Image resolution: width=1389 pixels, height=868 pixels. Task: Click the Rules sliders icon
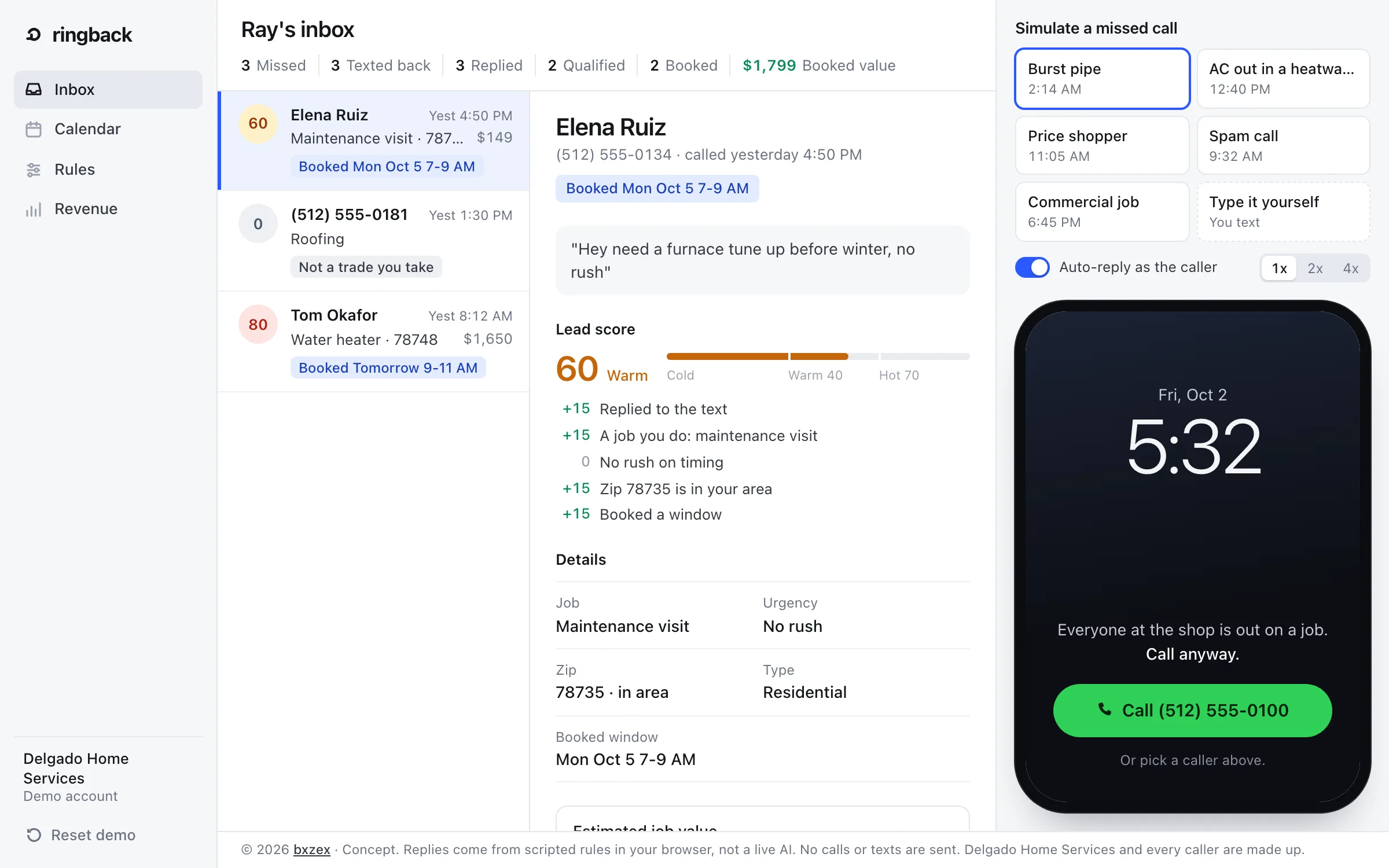[x=34, y=170]
